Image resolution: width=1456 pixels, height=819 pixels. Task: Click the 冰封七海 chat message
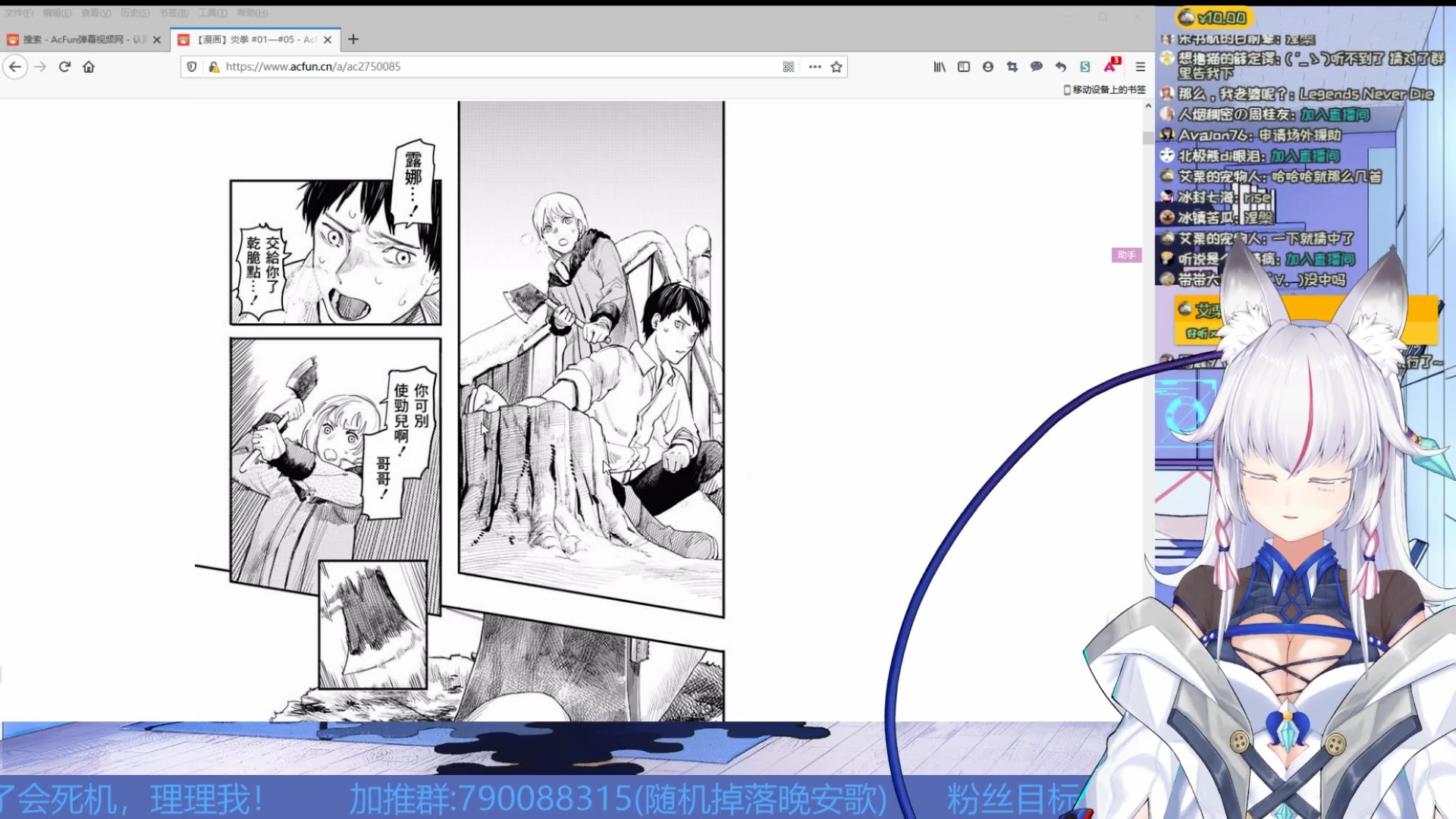pos(1217,197)
